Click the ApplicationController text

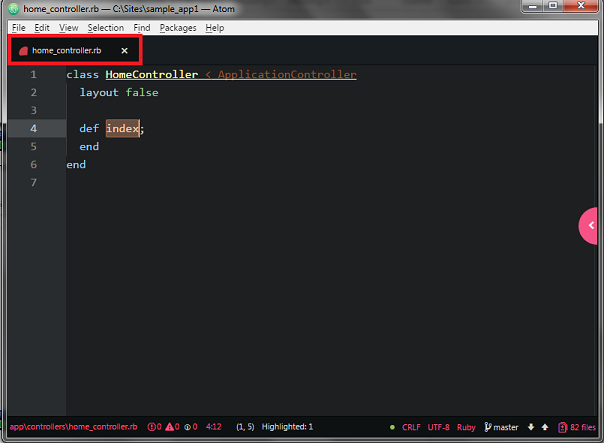(287, 74)
